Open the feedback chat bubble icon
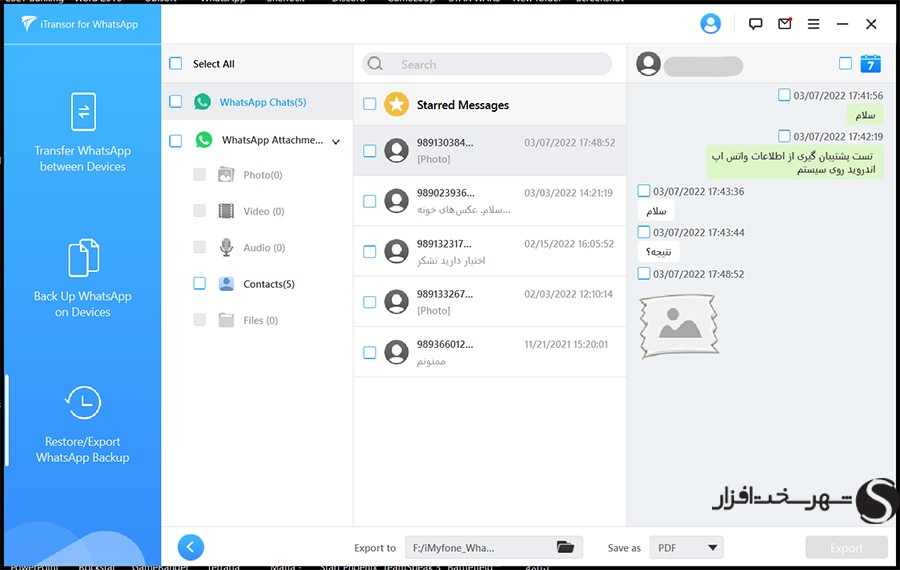Viewport: 900px width, 570px height. pos(755,24)
